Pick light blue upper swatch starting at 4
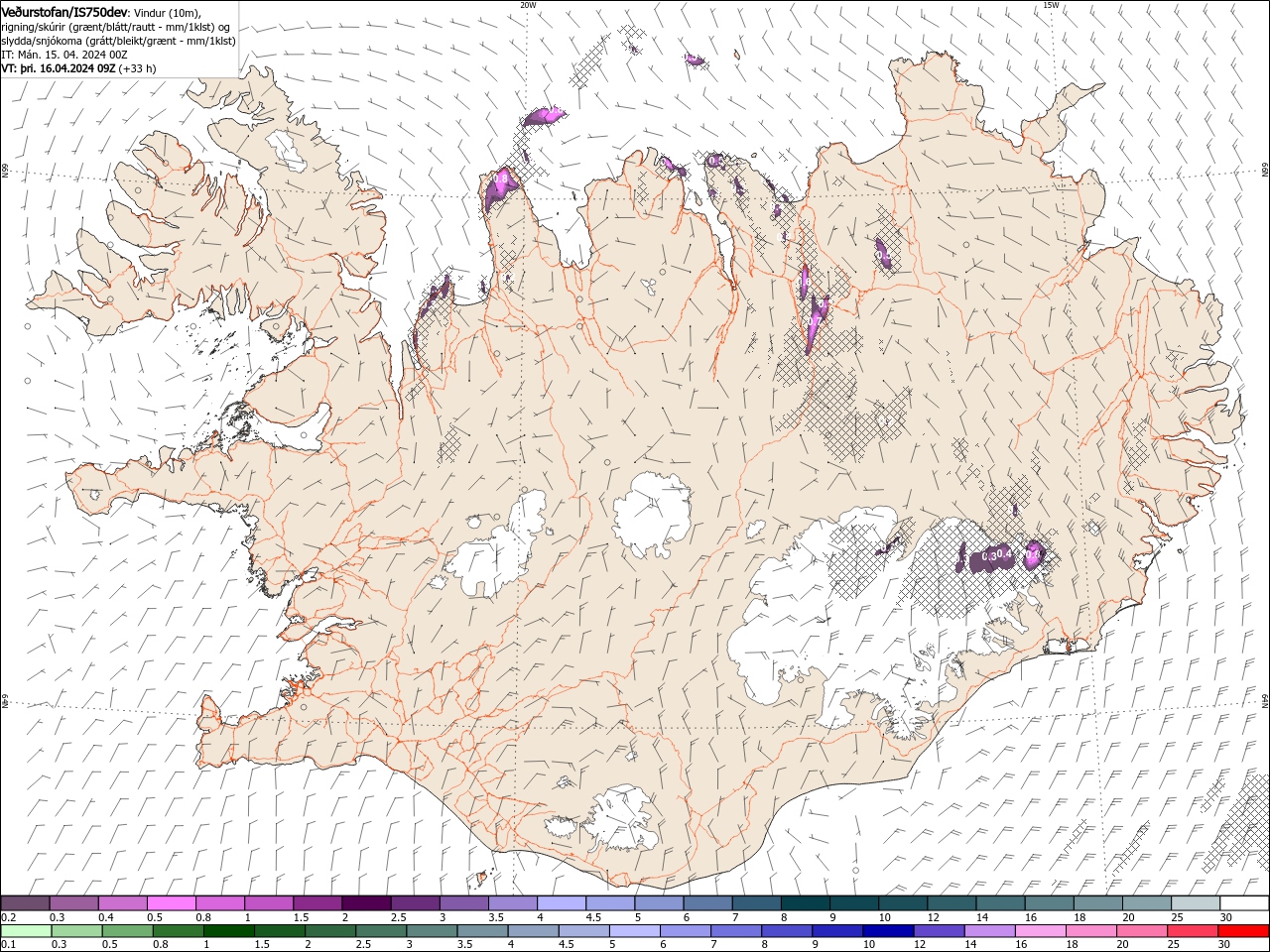This screenshot has height=952, width=1270. click(x=562, y=903)
